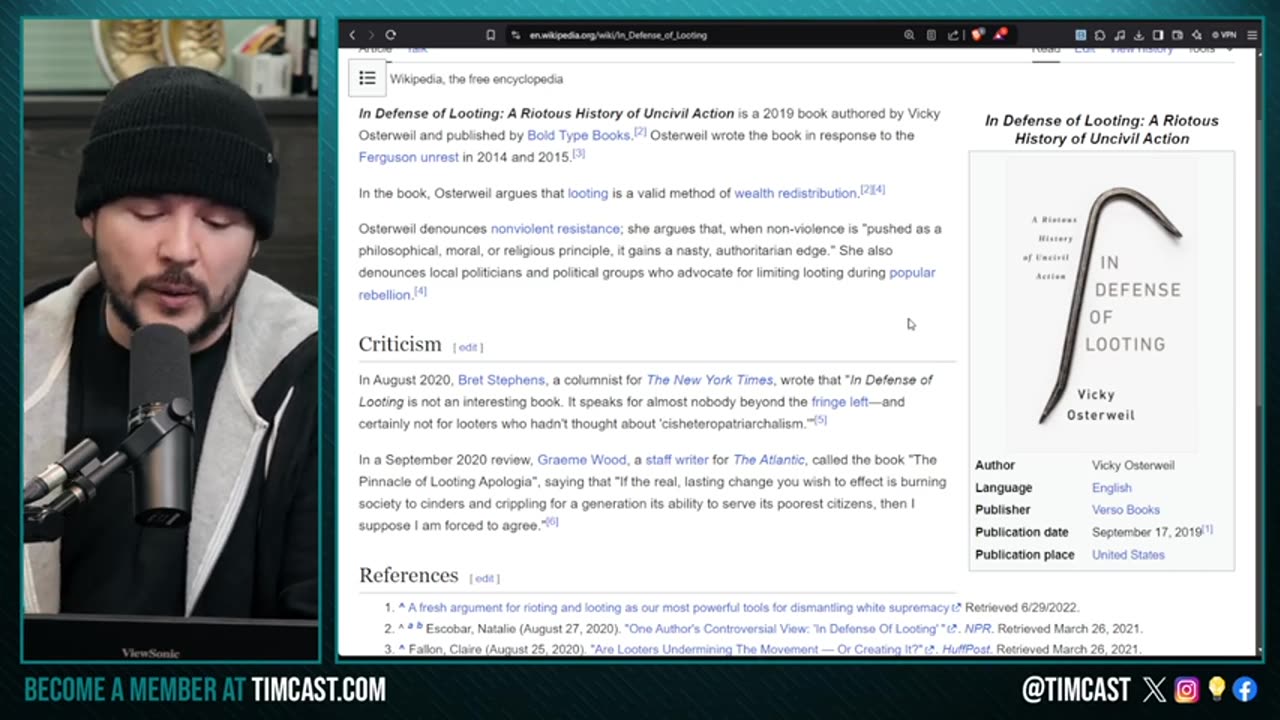Click 'Wikipedia, the free encyclopedia' tagline text
This screenshot has width=1280, height=720.
(476, 79)
